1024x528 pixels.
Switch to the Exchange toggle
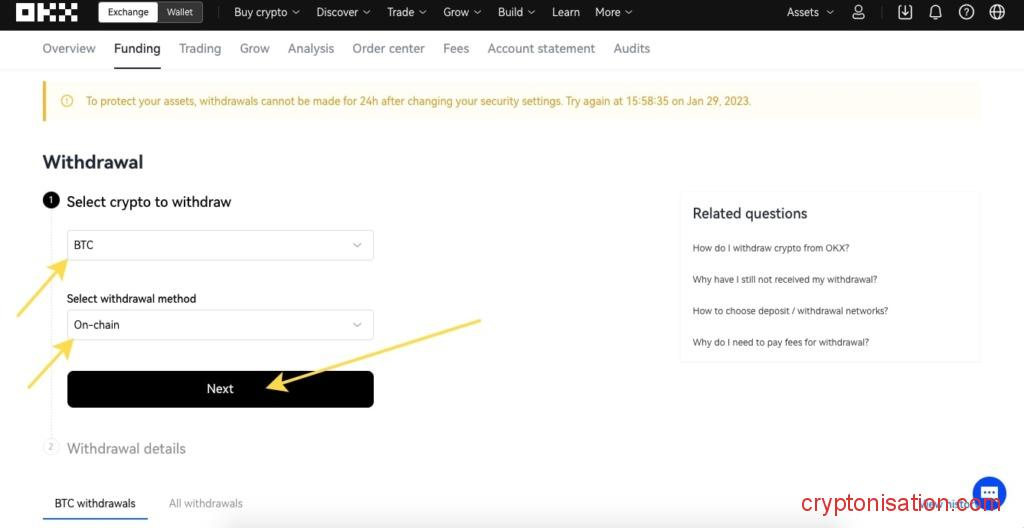click(128, 13)
